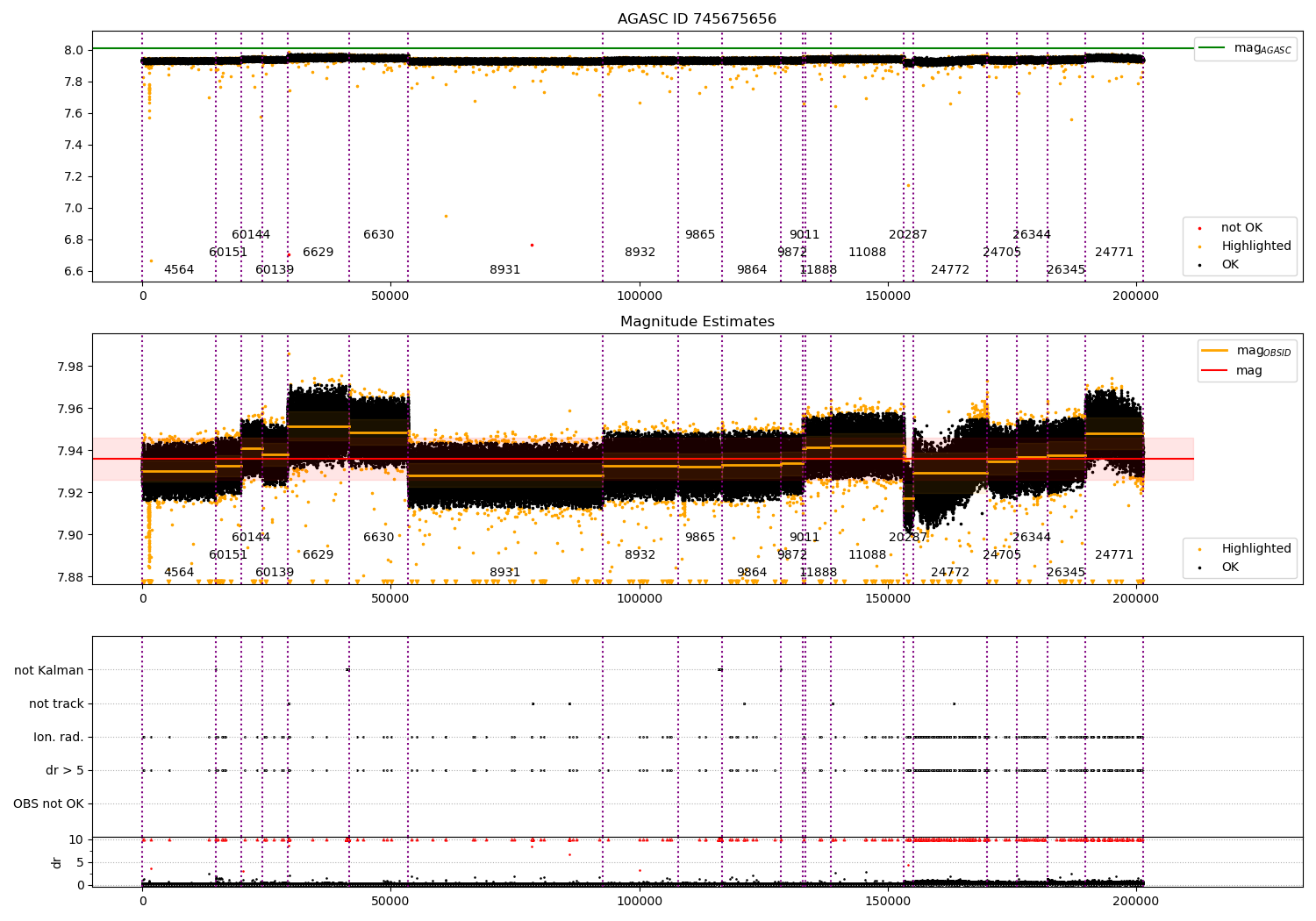
Task: Click the 100000 x-tick under the bottom plot
Action: (640, 902)
